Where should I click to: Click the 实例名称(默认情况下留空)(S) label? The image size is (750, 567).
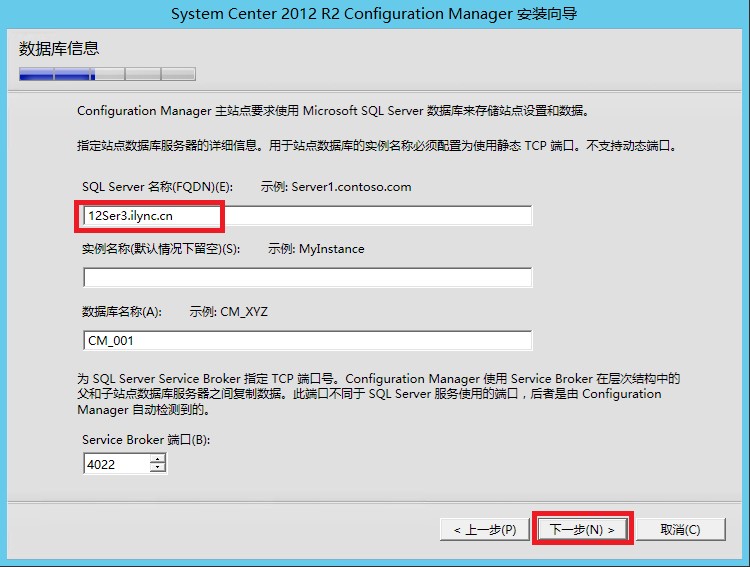pyautogui.click(x=161, y=249)
